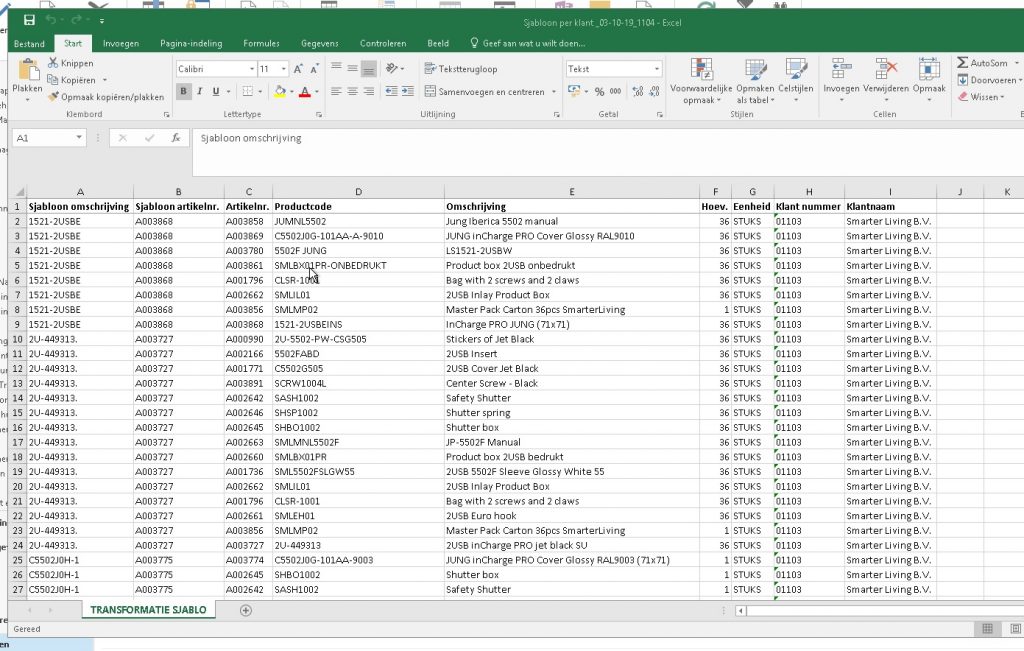Viewport: 1024px width, 651px height.
Task: Open Voorwaardelijke opmaak conditional formatting
Action: coord(701,81)
